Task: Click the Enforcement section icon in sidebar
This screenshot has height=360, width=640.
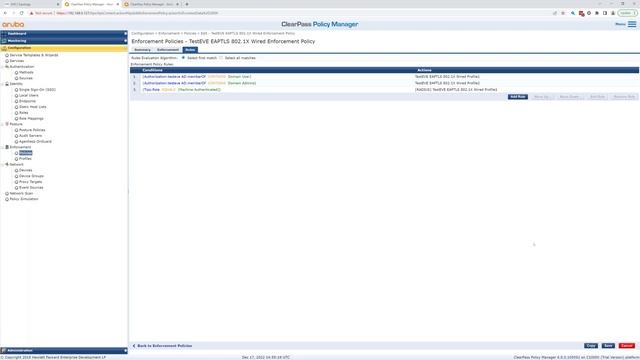Action: click(x=7, y=147)
